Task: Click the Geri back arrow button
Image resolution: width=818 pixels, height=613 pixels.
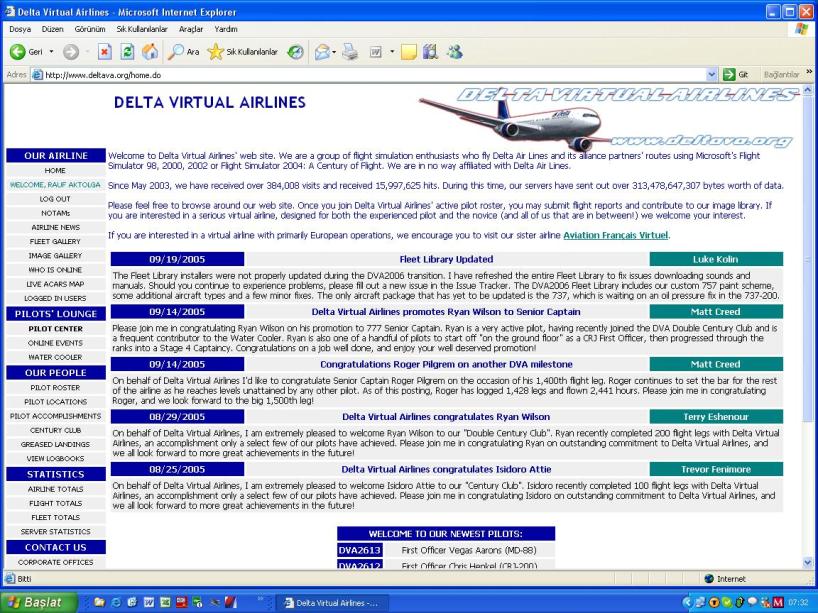Action: coord(26,52)
